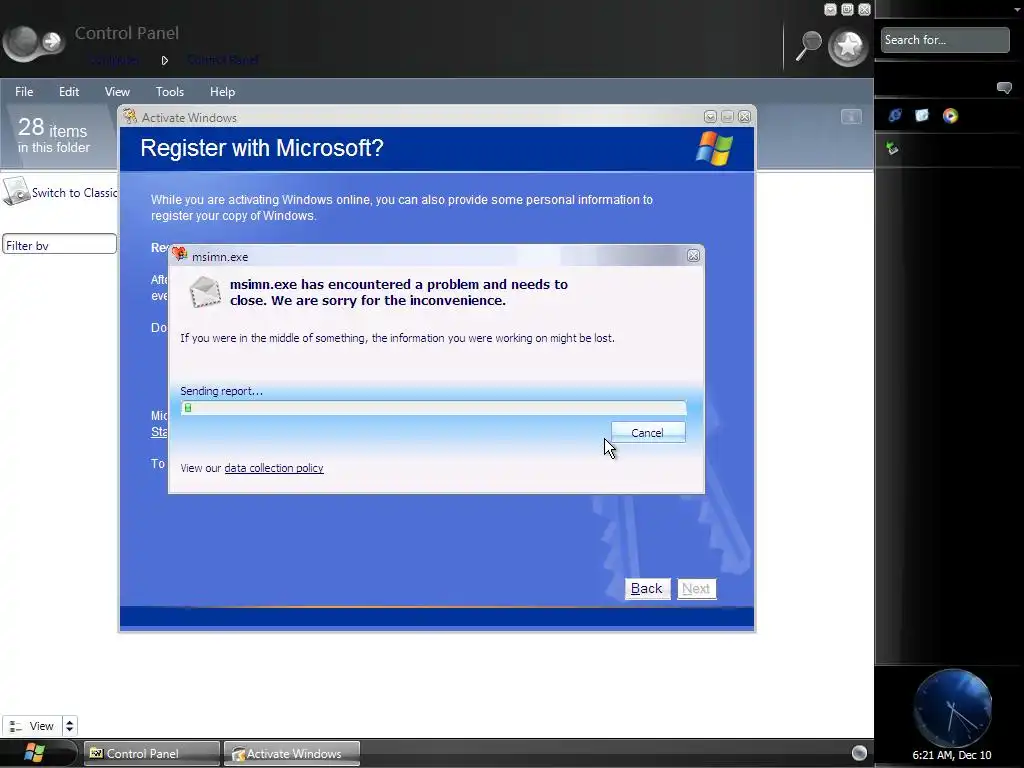Close the Activate Windows window
This screenshot has width=1024, height=768.
pyautogui.click(x=744, y=117)
